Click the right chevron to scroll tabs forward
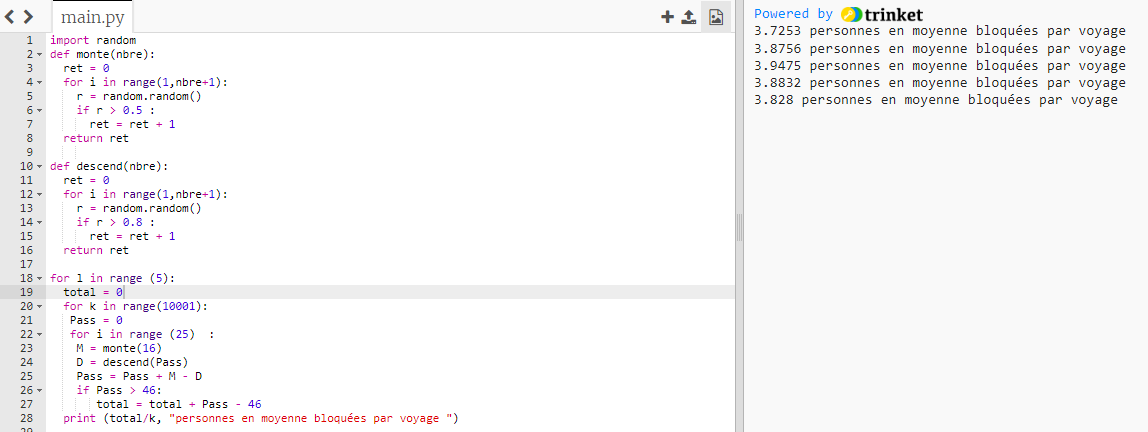Image resolution: width=1148 pixels, height=432 pixels. pyautogui.click(x=28, y=17)
